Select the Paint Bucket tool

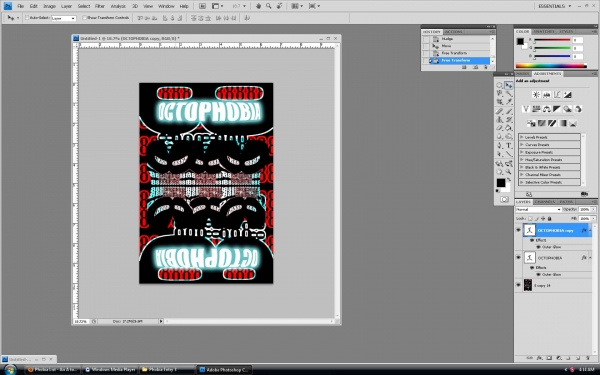(509, 128)
